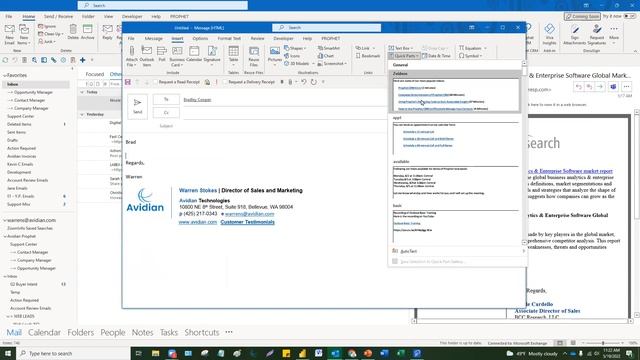Image resolution: width=640 pixels, height=360 pixels.
Task: Click Archive in Outlook main ribbon
Action: (87, 32)
